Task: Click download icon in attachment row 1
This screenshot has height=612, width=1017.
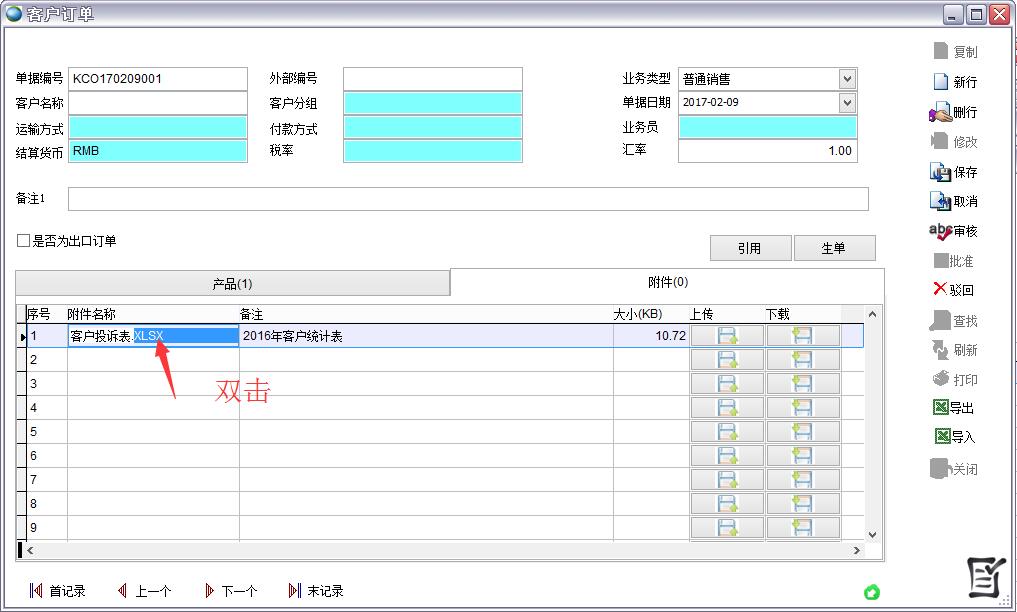Action: [x=802, y=336]
